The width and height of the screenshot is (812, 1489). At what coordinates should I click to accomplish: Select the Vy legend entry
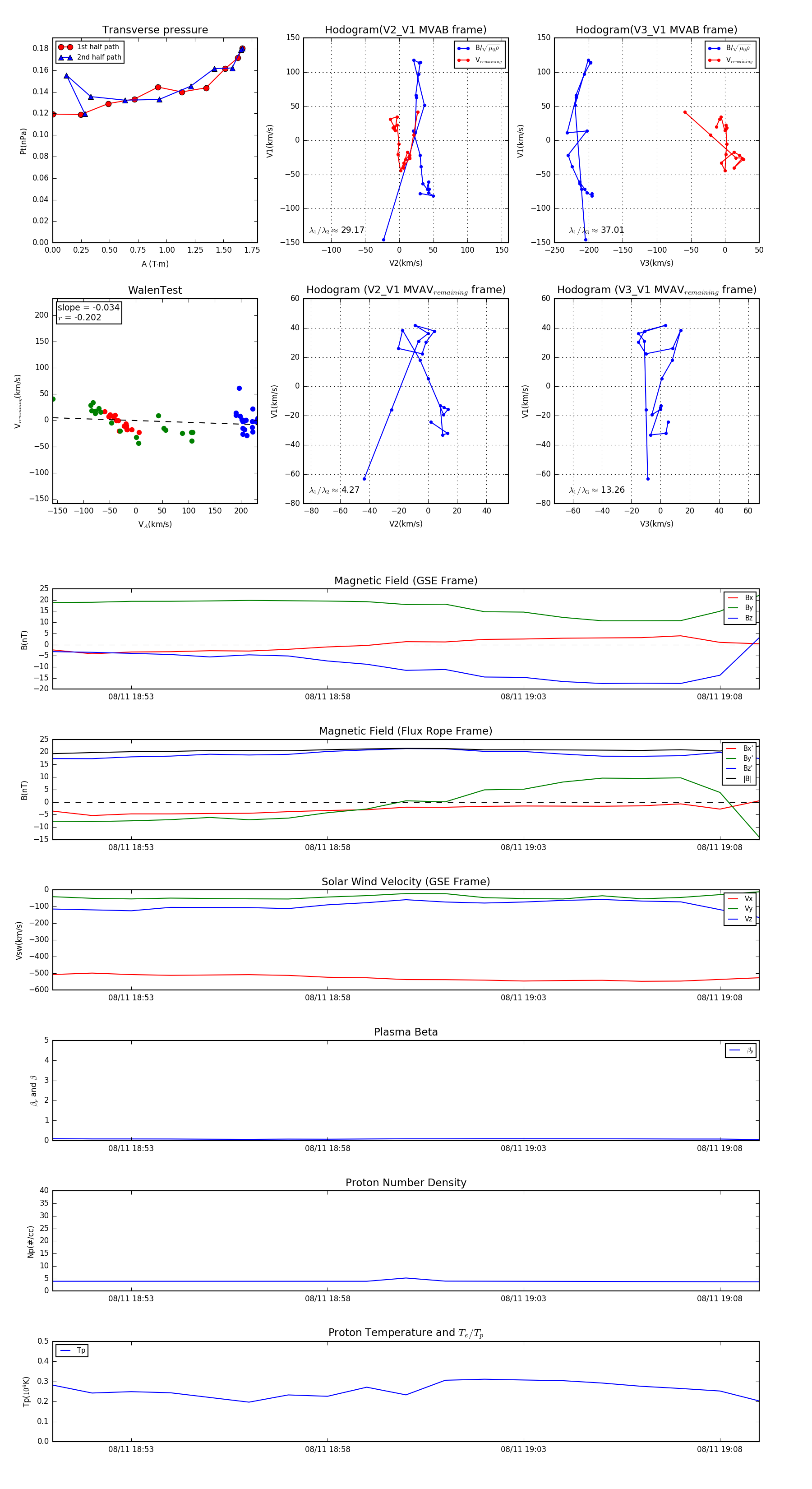tap(740, 909)
